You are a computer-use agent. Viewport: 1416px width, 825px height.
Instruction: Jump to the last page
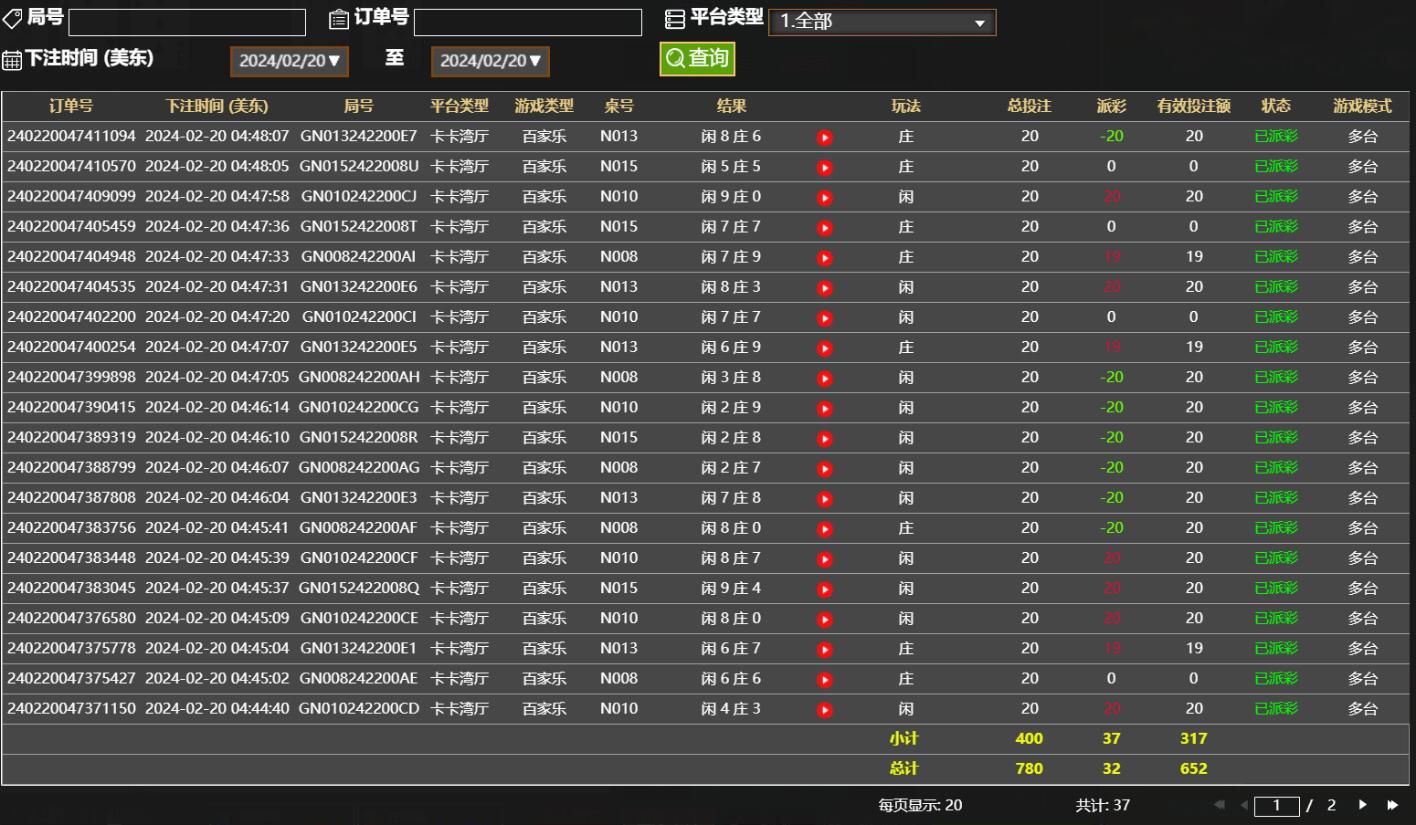click(1391, 805)
